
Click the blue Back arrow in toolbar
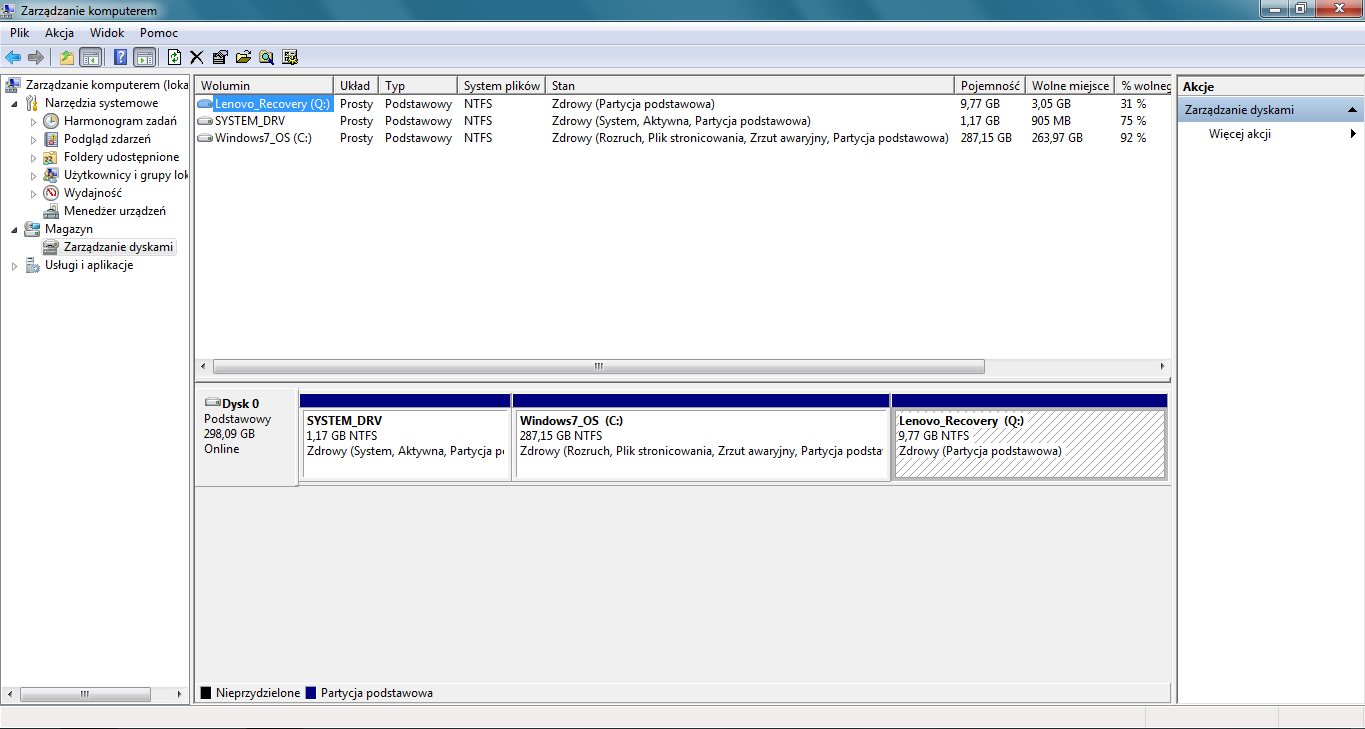tap(13, 57)
